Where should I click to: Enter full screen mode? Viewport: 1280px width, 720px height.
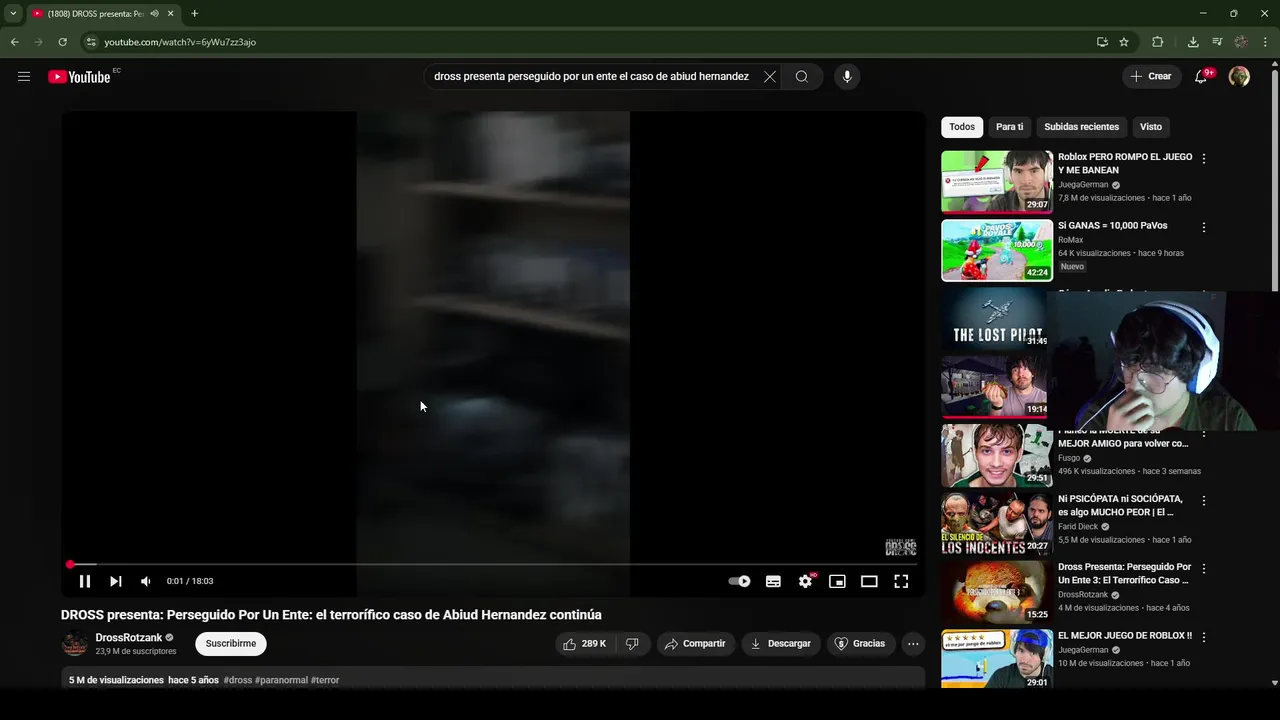(901, 581)
